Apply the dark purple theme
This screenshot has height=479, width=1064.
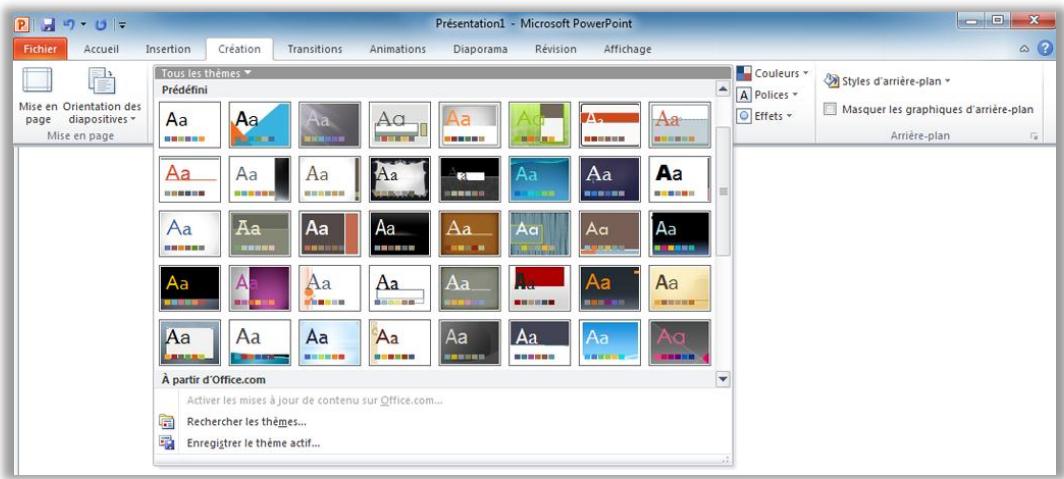pos(609,179)
